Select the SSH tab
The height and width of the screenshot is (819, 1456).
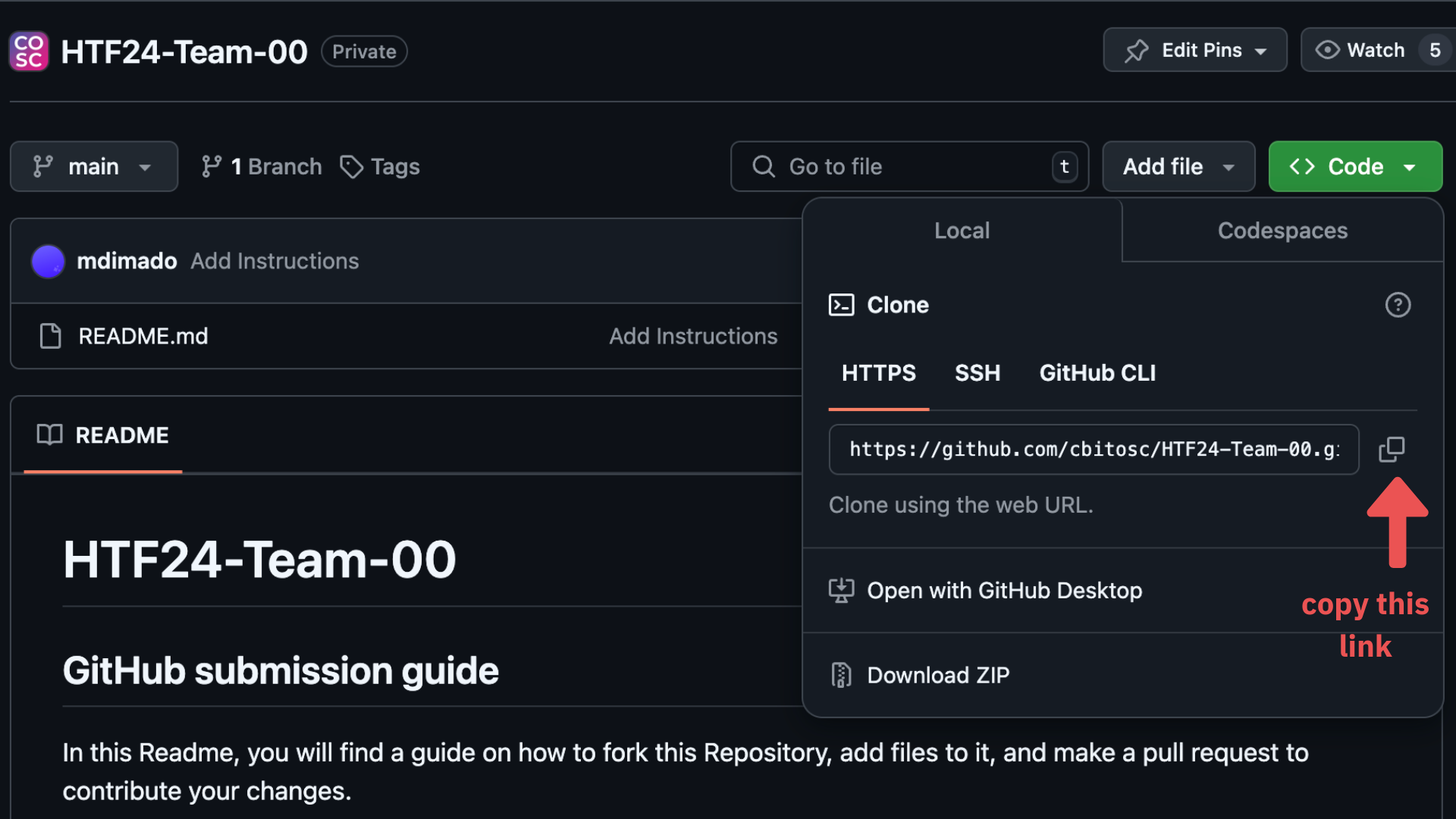(978, 373)
